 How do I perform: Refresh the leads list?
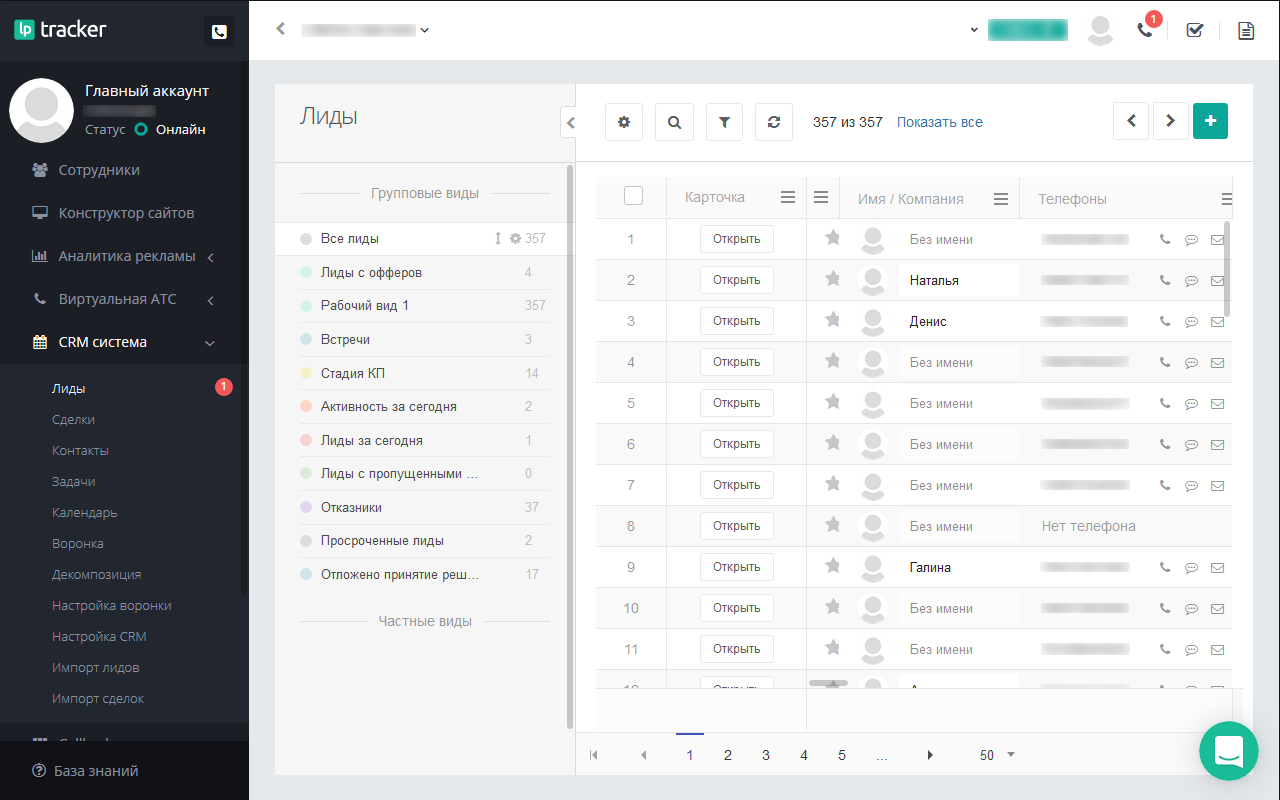point(774,122)
